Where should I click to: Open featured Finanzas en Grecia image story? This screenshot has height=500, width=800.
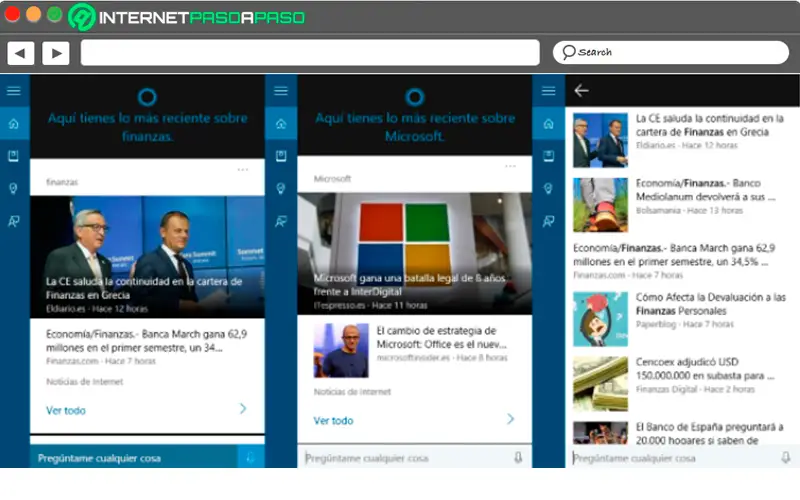click(147, 257)
